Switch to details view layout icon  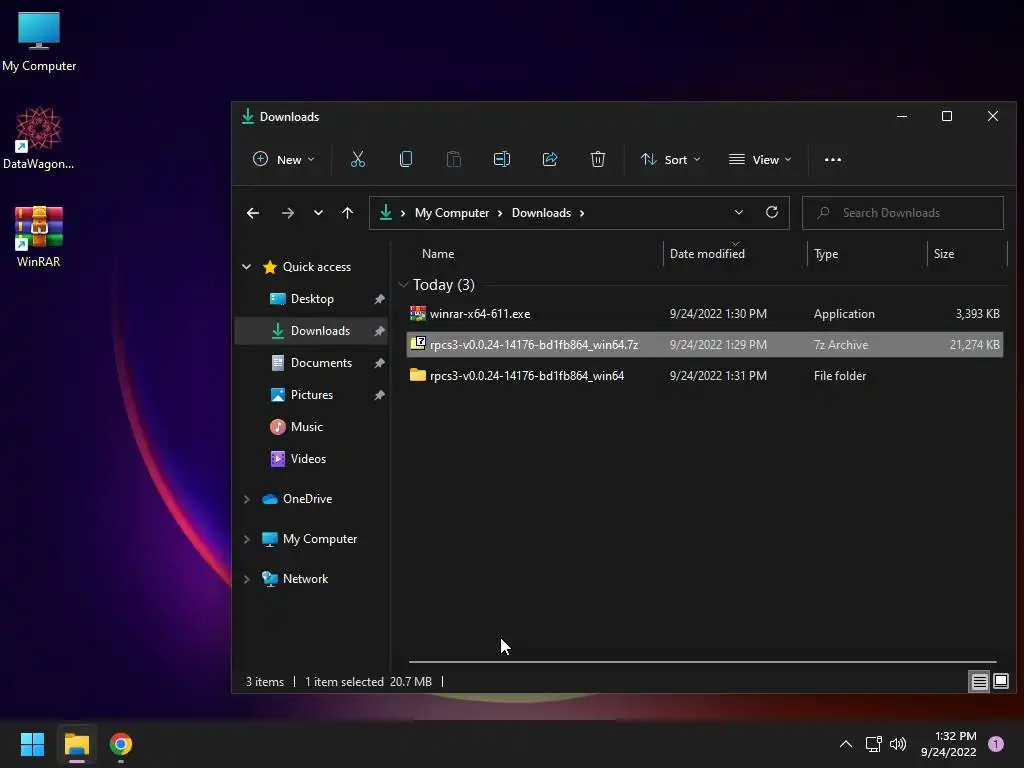(x=980, y=682)
